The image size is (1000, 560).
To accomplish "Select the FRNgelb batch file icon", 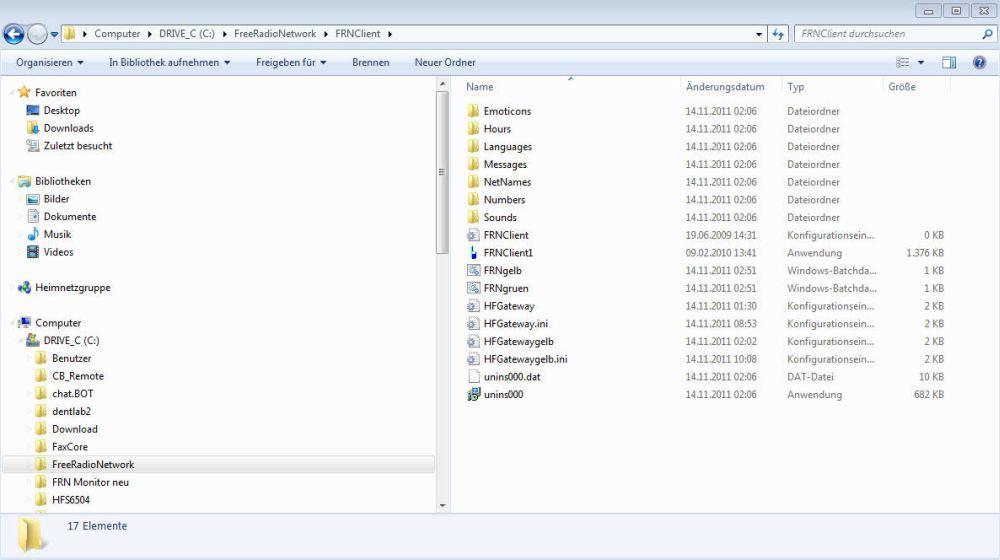I will click(473, 270).
